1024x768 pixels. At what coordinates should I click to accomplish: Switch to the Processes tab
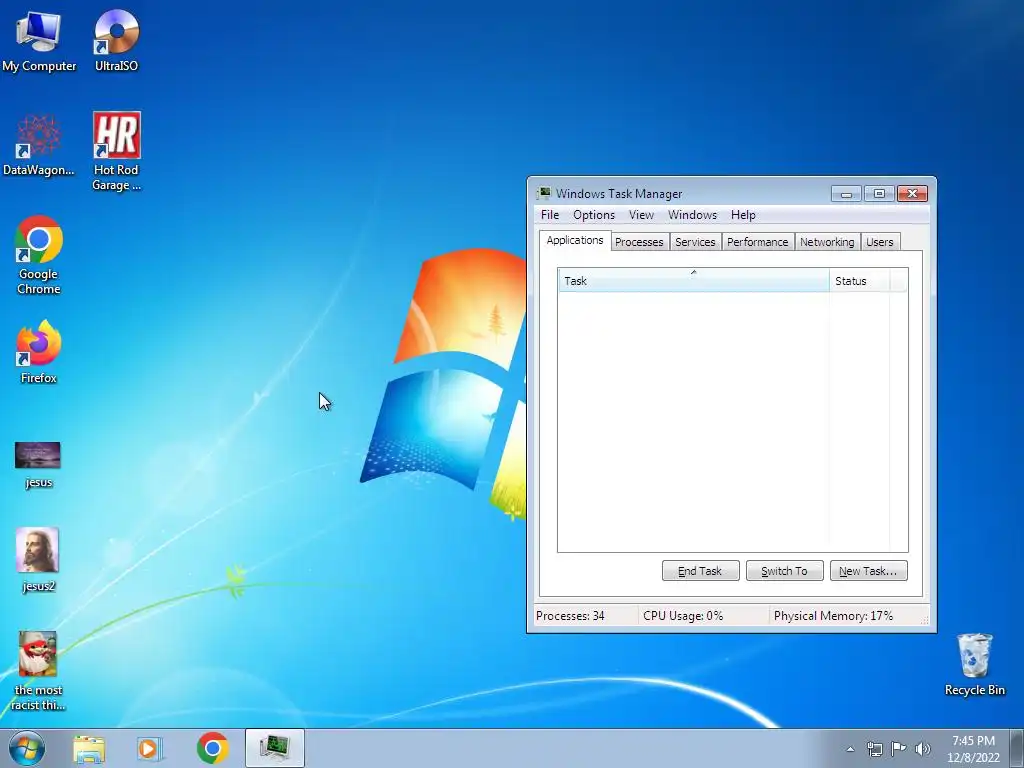point(639,242)
